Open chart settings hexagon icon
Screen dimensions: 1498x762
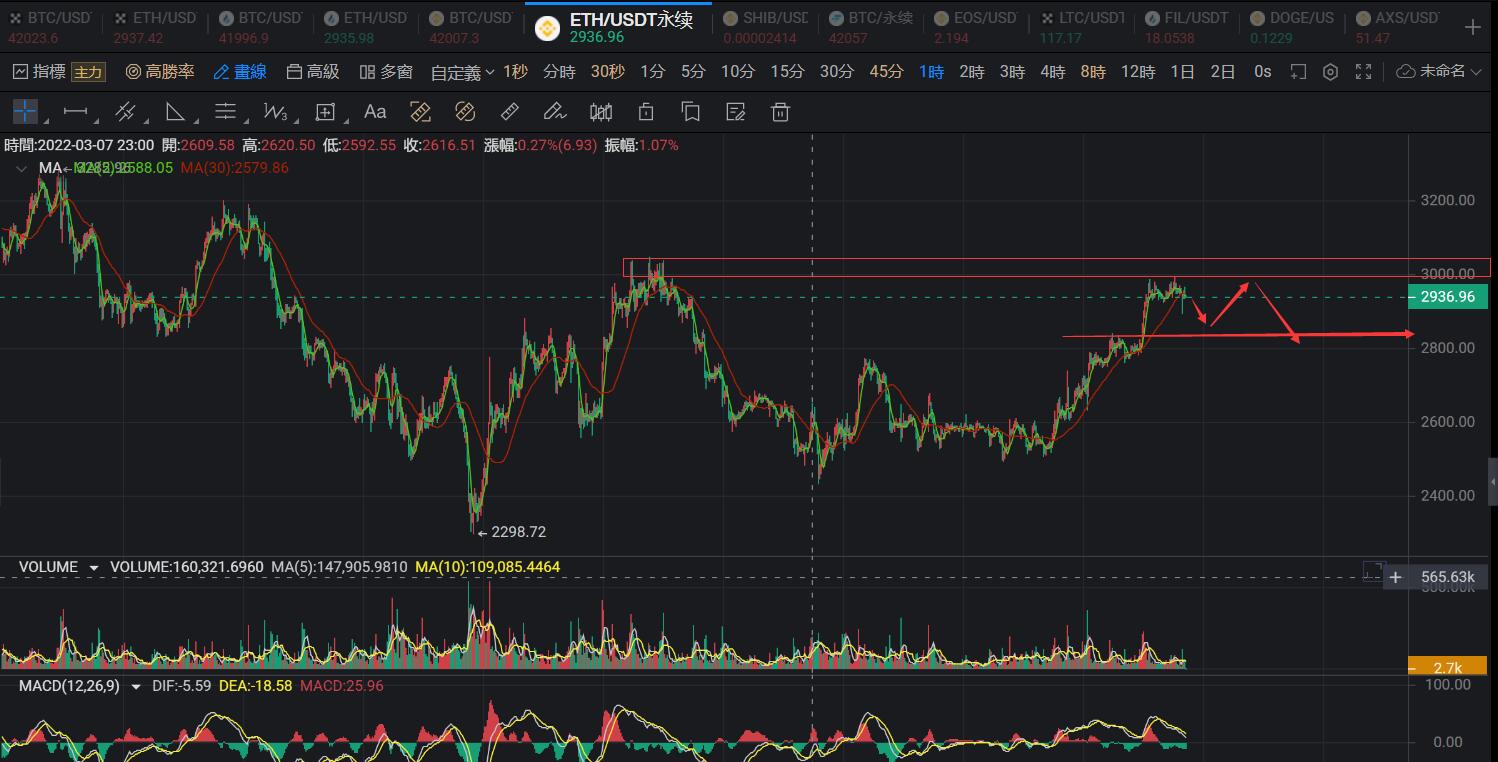click(x=1330, y=72)
